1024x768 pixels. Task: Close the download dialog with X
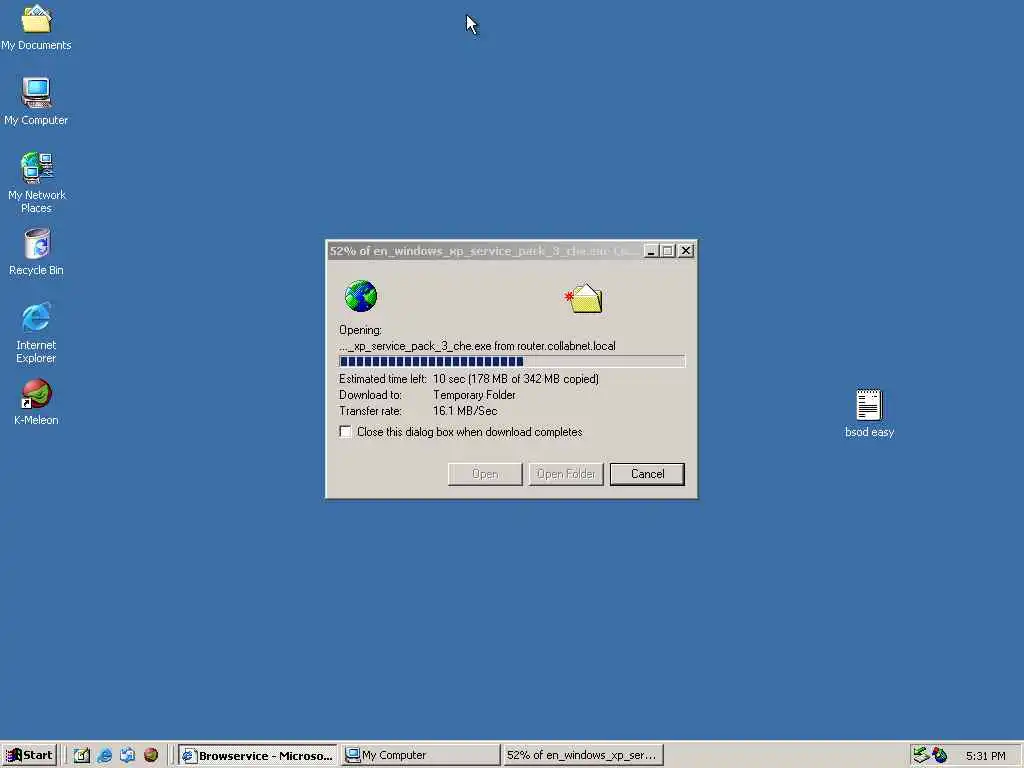[686, 251]
